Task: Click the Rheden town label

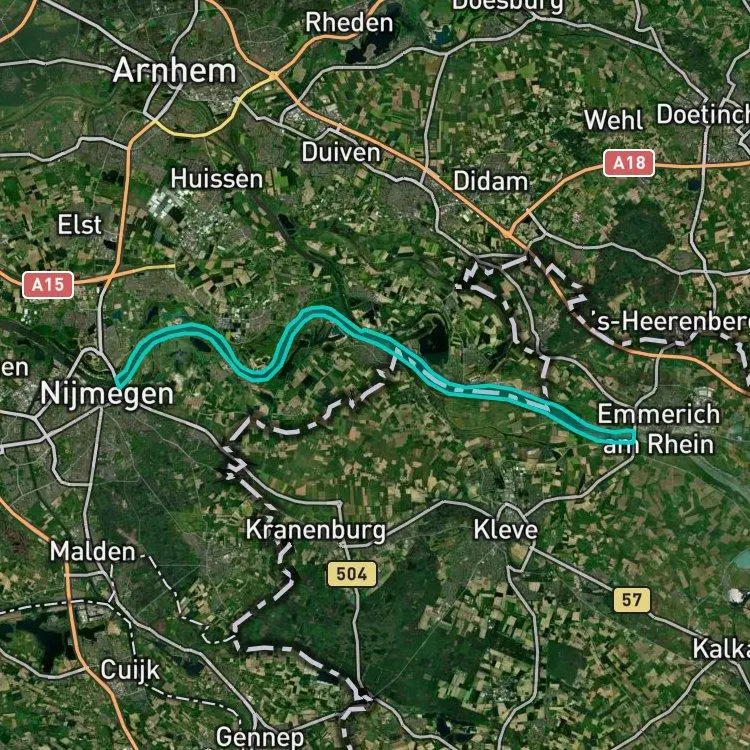Action: (349, 22)
